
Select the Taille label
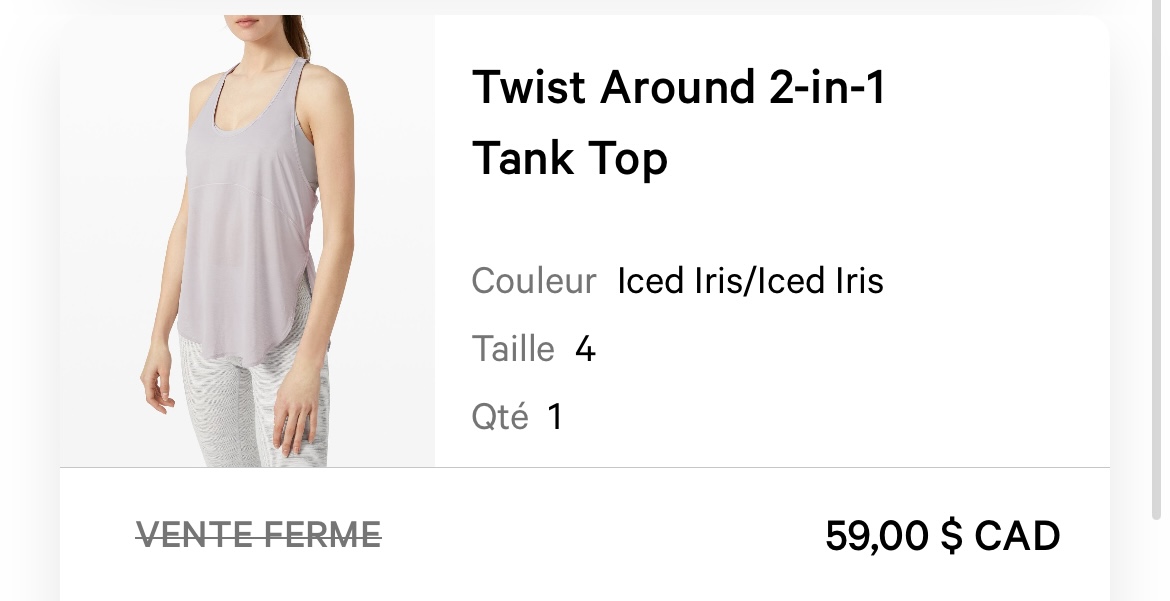click(513, 349)
